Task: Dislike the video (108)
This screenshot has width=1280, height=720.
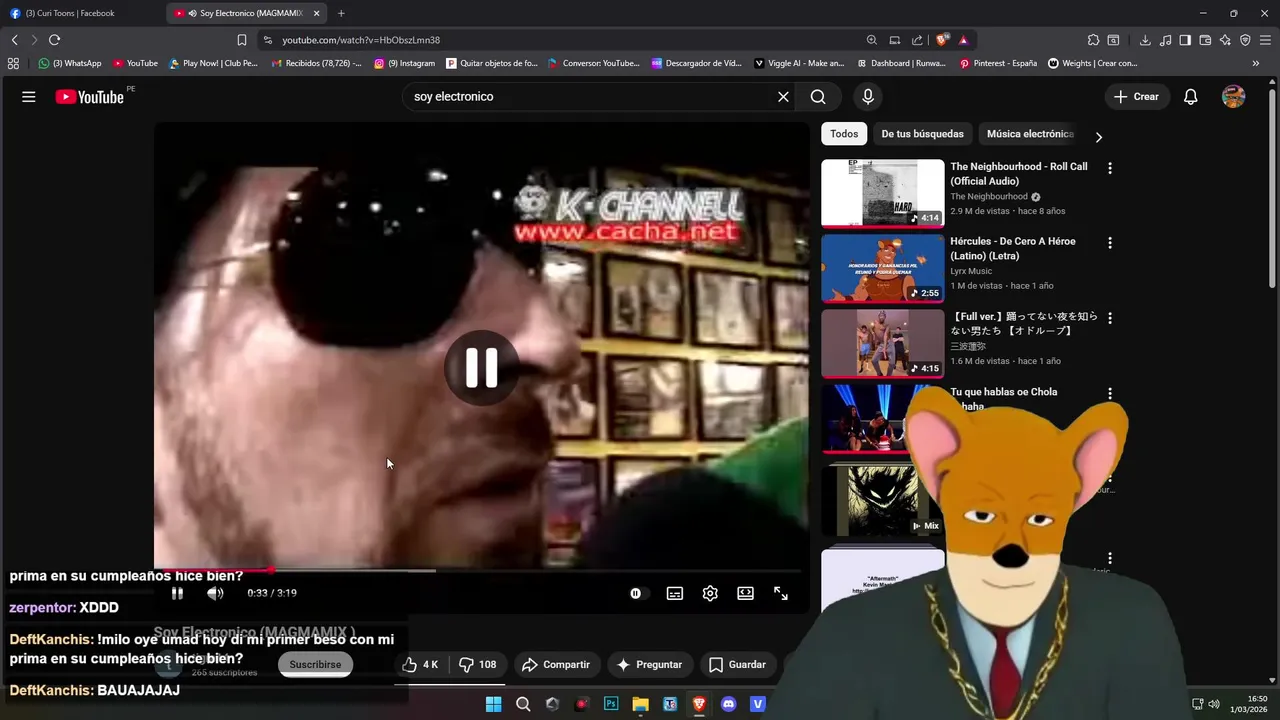Action: pyautogui.click(x=478, y=665)
